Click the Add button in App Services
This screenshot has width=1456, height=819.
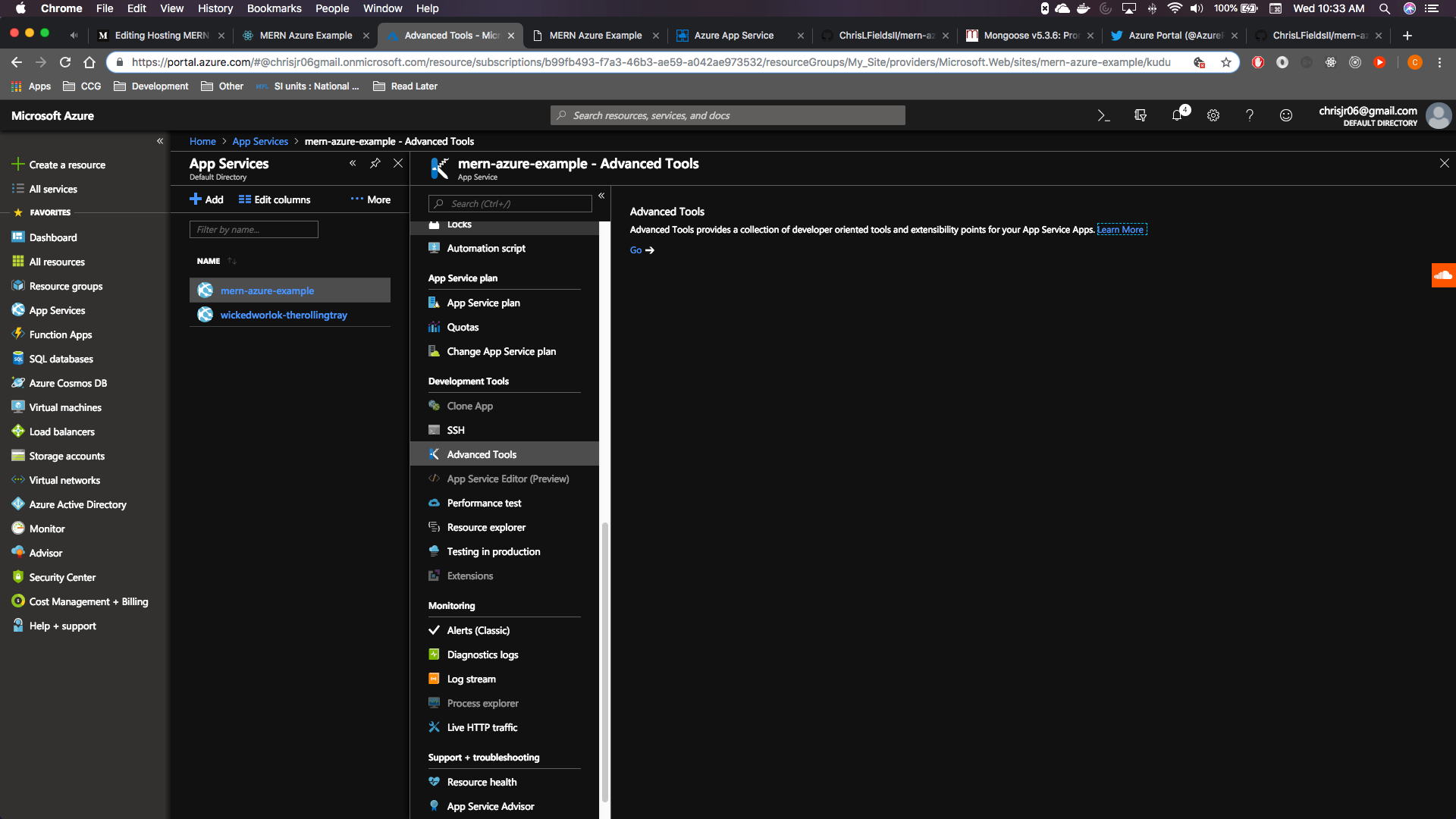click(x=206, y=199)
